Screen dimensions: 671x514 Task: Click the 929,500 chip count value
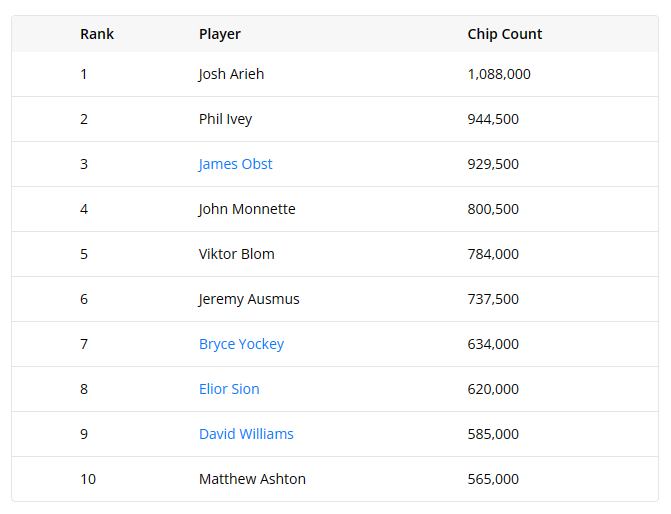tap(493, 164)
